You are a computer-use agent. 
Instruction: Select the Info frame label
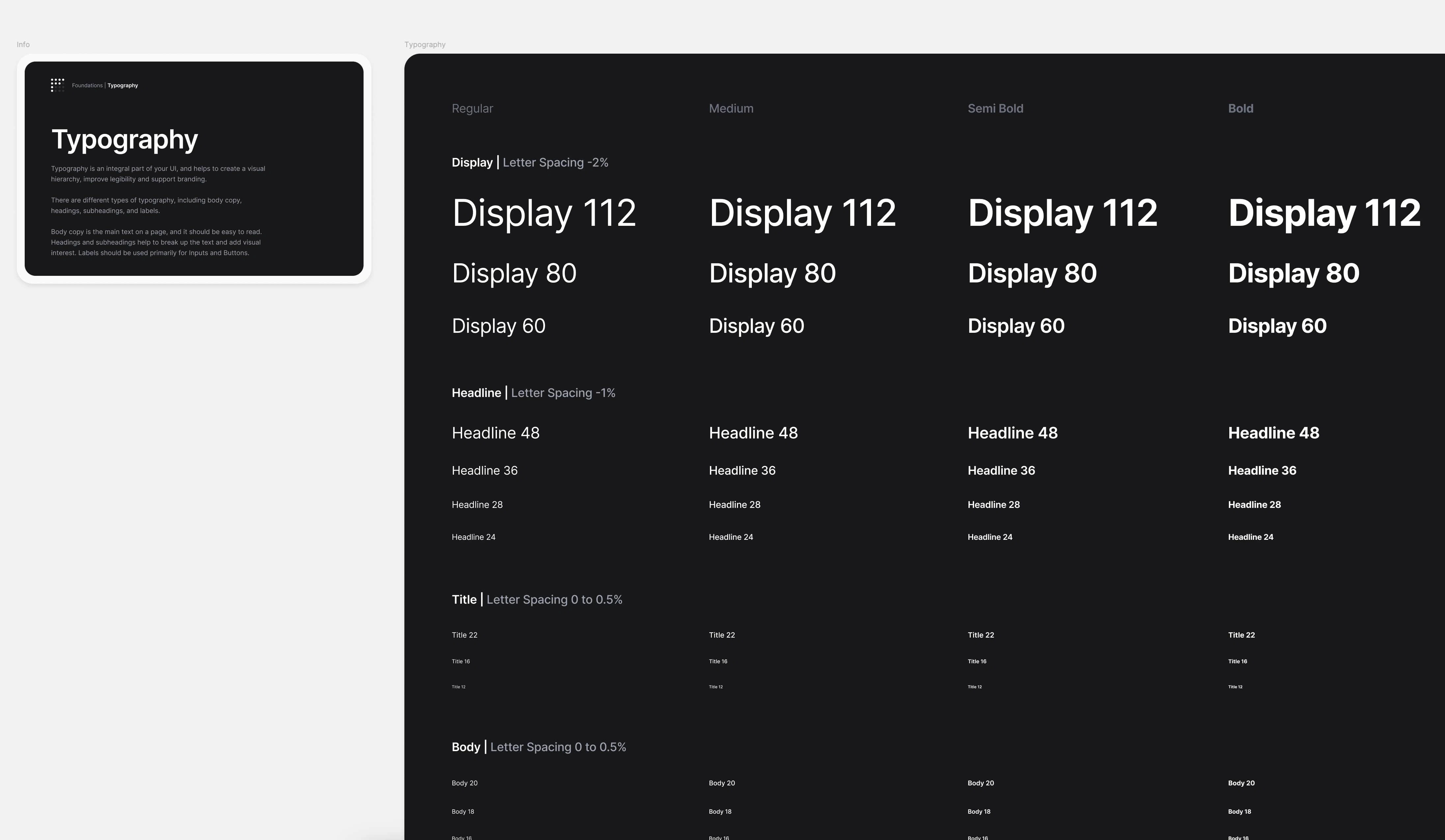23,45
